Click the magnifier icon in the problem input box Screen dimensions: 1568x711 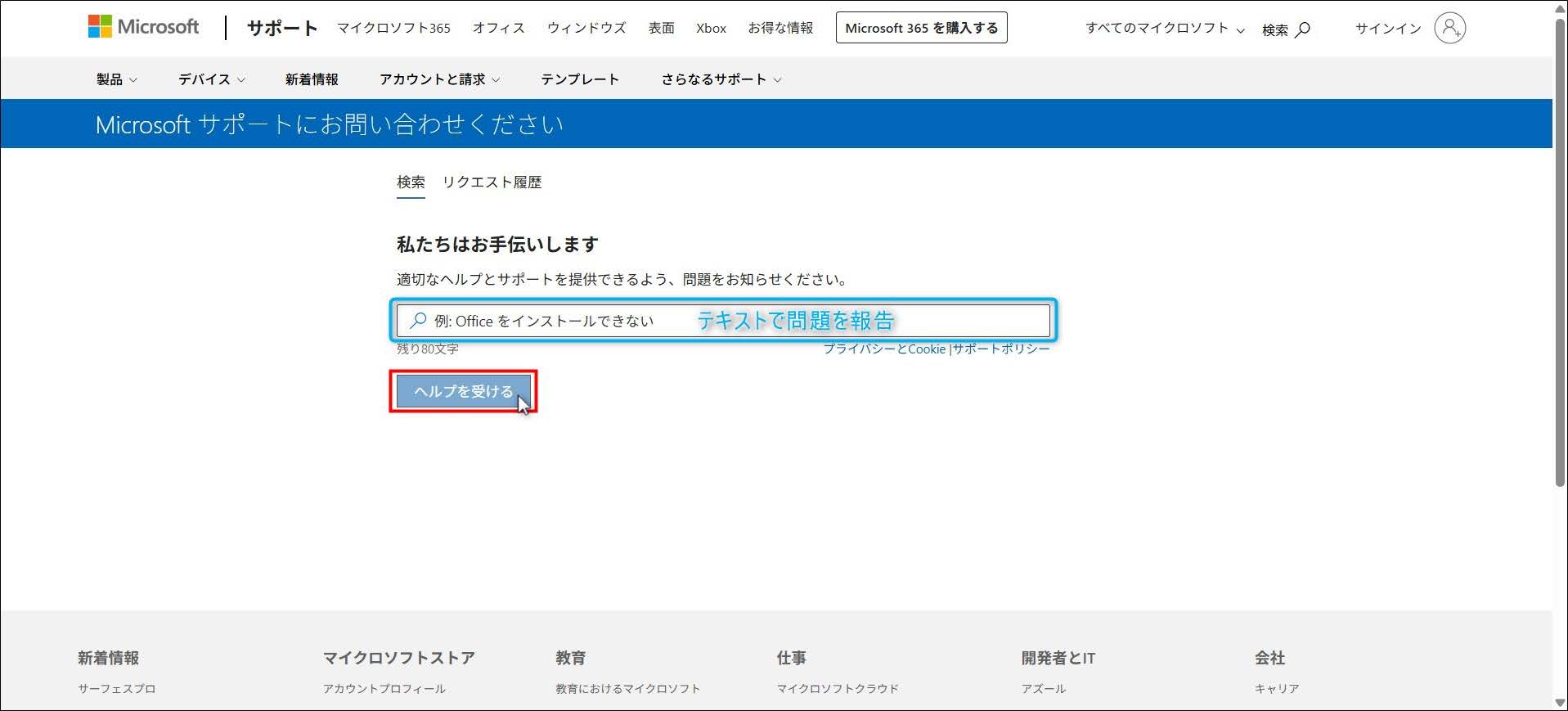418,320
